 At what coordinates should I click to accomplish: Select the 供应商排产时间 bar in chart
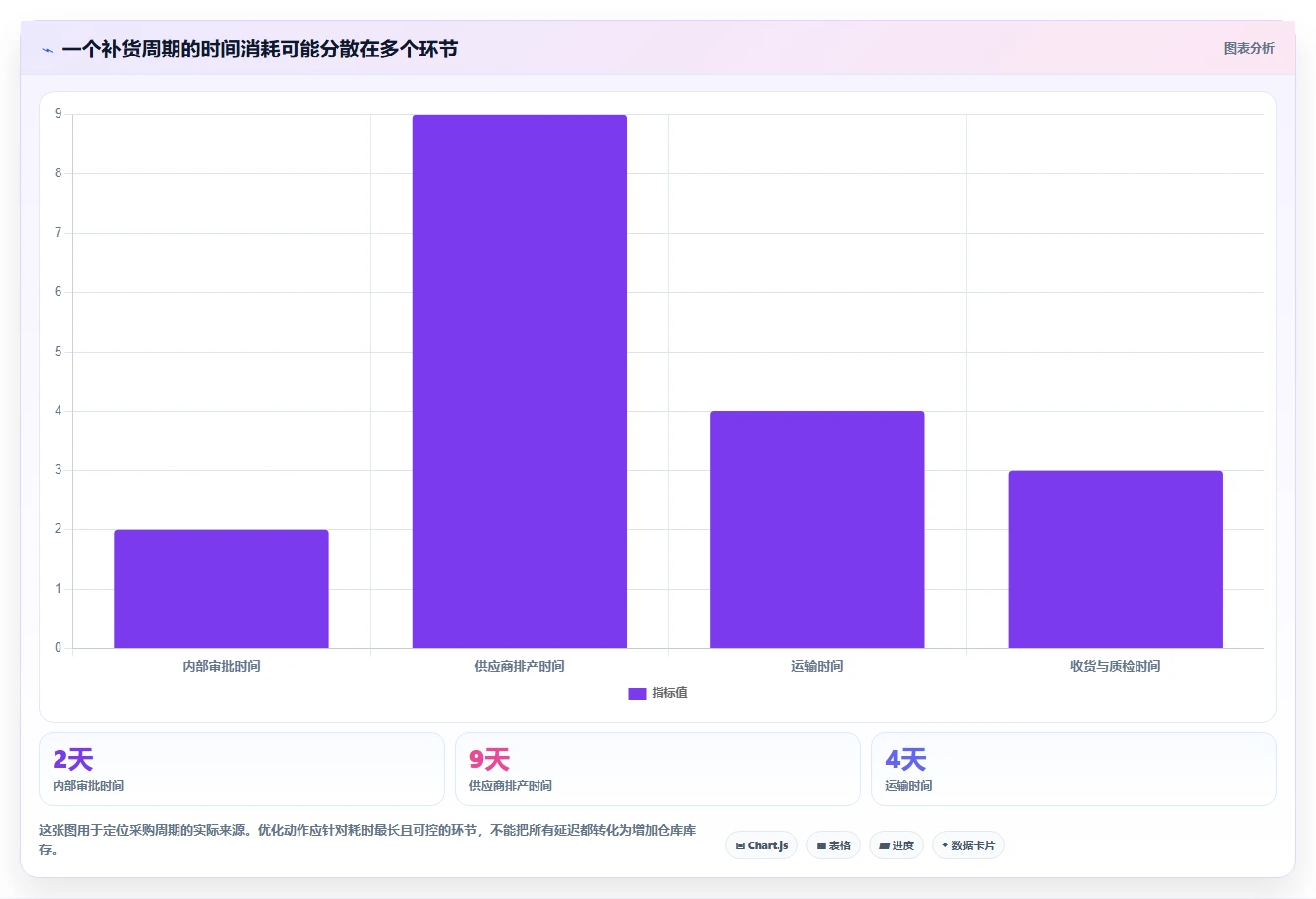(520, 382)
